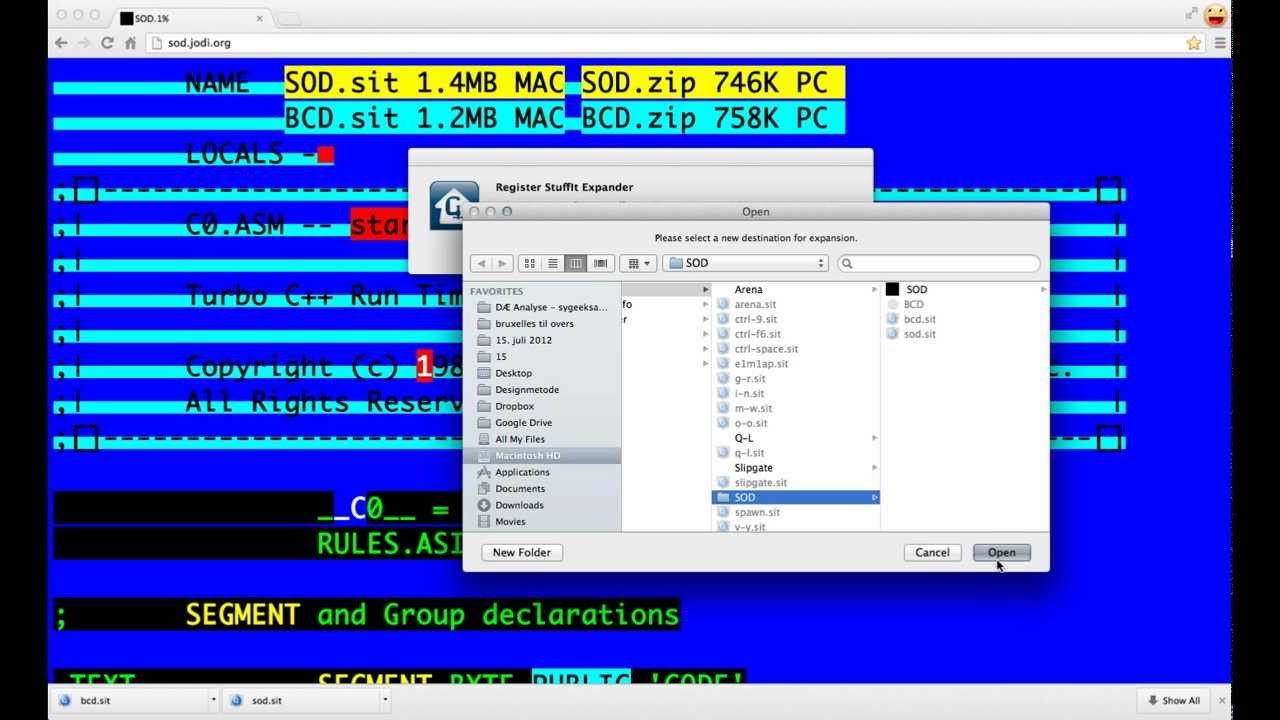The height and width of the screenshot is (720, 1280).
Task: Open the item arrangement dropdown
Action: coord(637,263)
